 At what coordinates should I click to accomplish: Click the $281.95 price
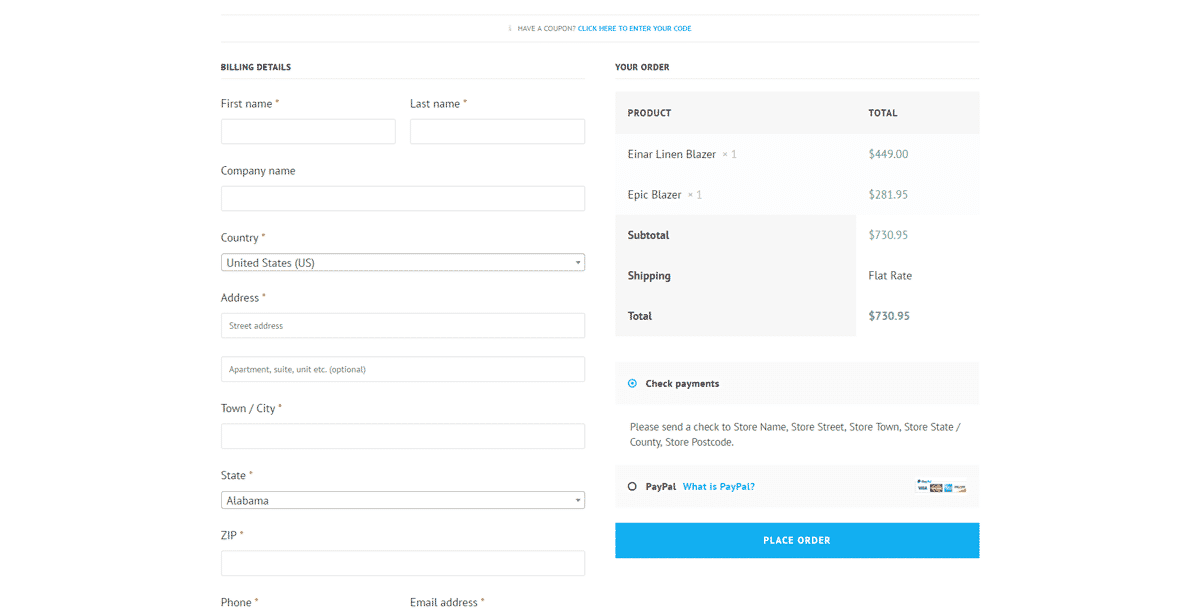(888, 195)
